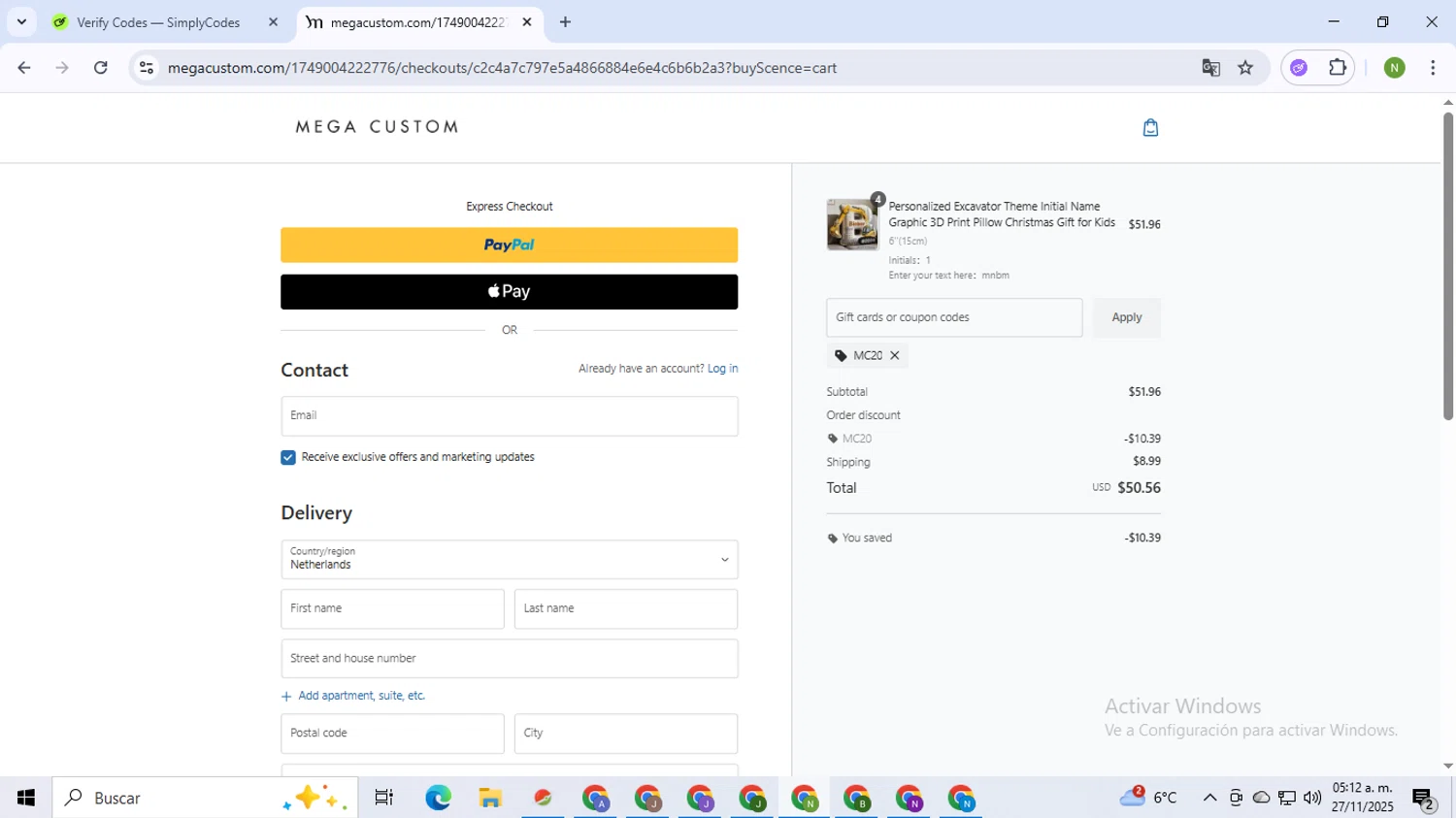This screenshot has height=818, width=1456.
Task: Open the Chrome profile N avatar
Action: pyautogui.click(x=1394, y=68)
